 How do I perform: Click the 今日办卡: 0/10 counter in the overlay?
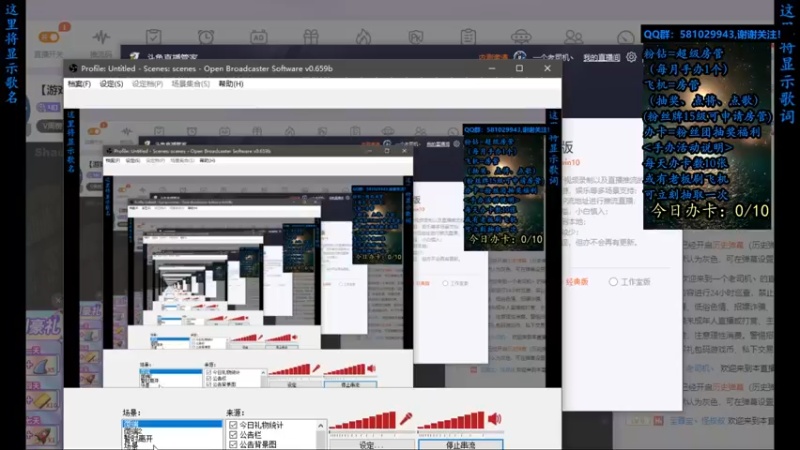point(710,210)
